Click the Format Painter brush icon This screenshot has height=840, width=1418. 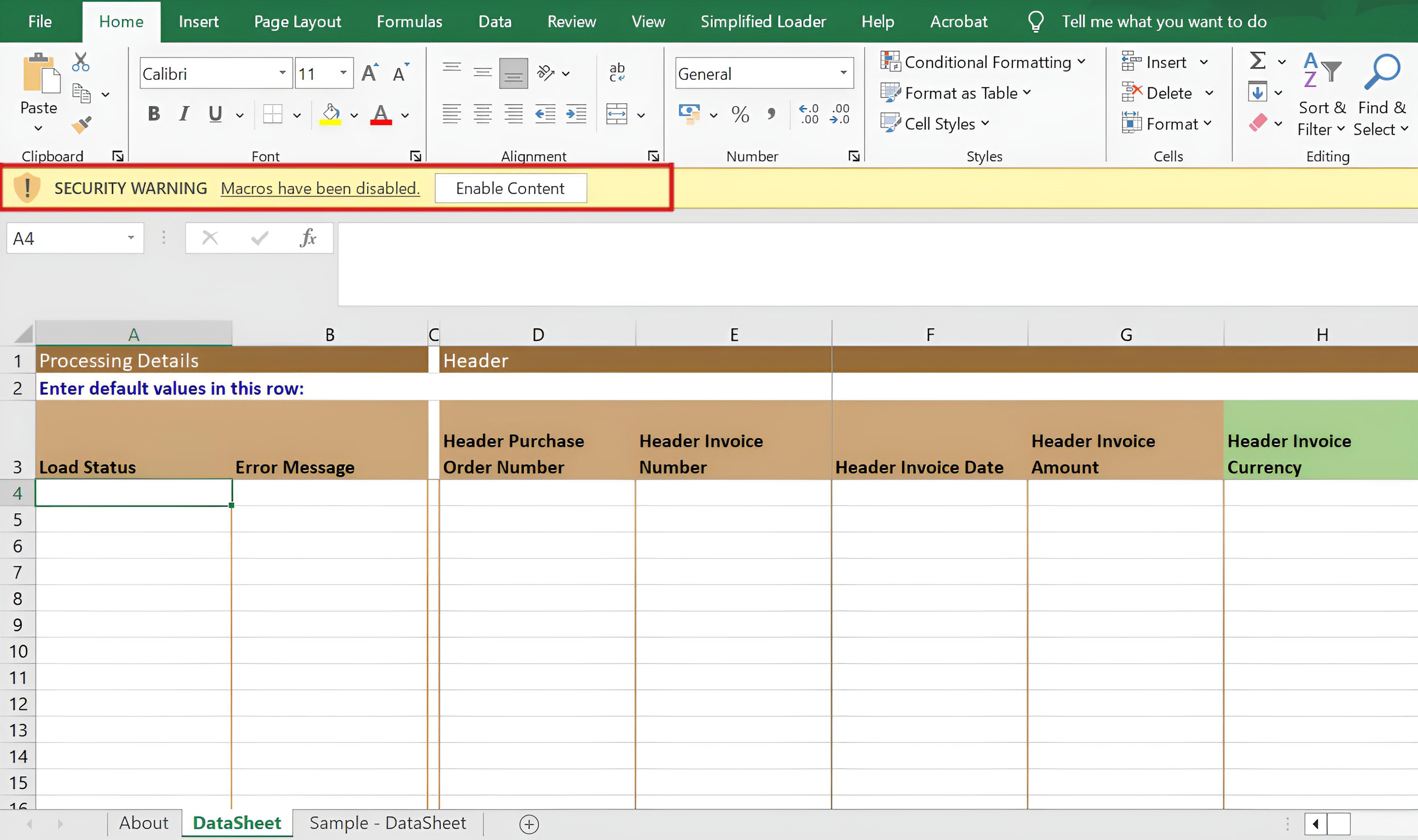(x=81, y=125)
